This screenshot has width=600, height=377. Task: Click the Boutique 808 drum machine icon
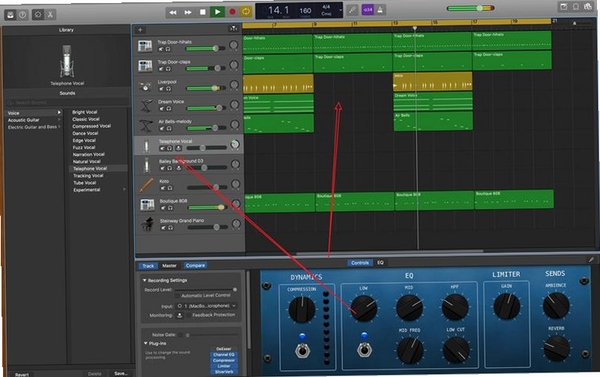(x=147, y=205)
